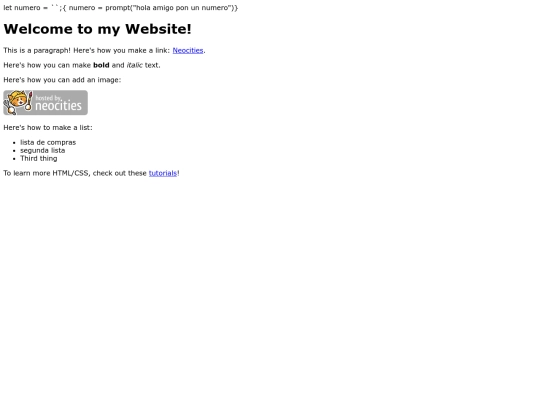Image resolution: width=540 pixels, height=405 pixels.
Task: Click the 'let numero' script text line
Action: 121,8
